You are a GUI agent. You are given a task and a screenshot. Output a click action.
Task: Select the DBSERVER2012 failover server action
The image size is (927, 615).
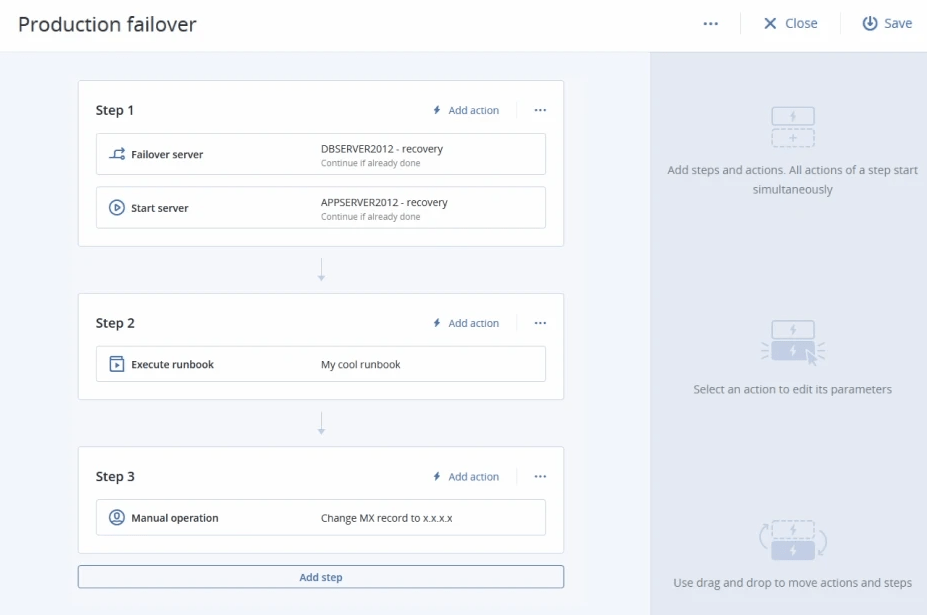pos(321,155)
